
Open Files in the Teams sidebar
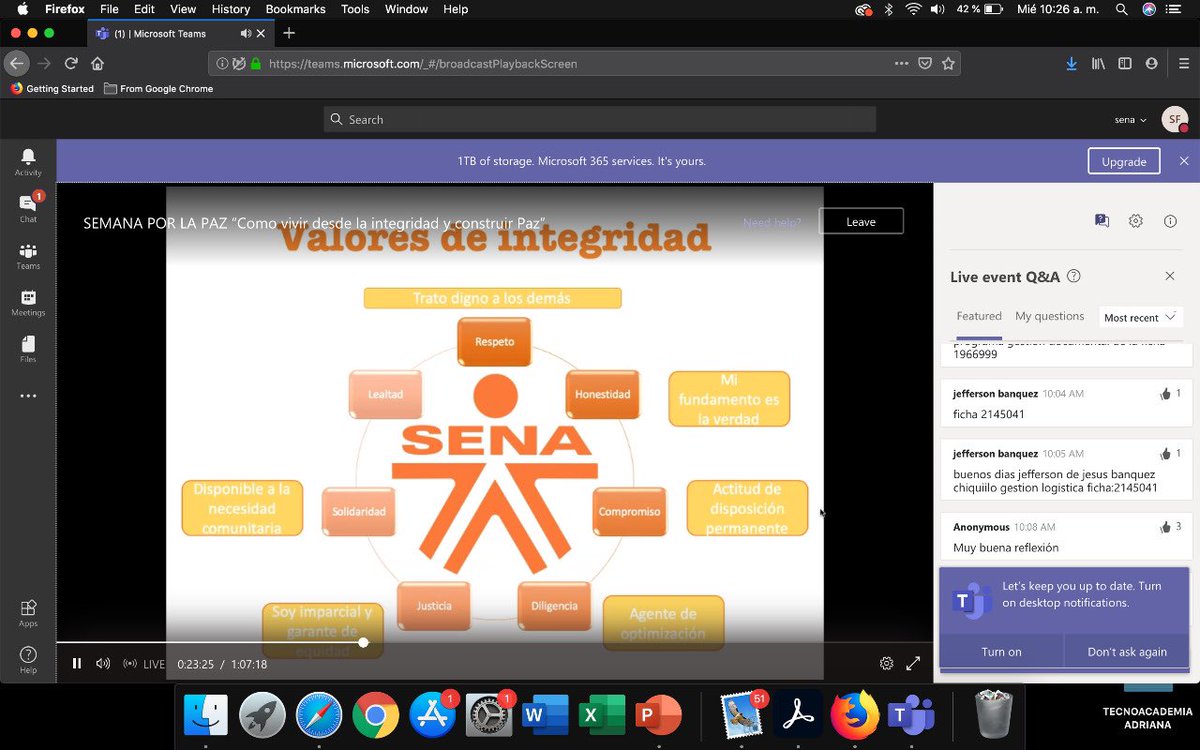[28, 349]
